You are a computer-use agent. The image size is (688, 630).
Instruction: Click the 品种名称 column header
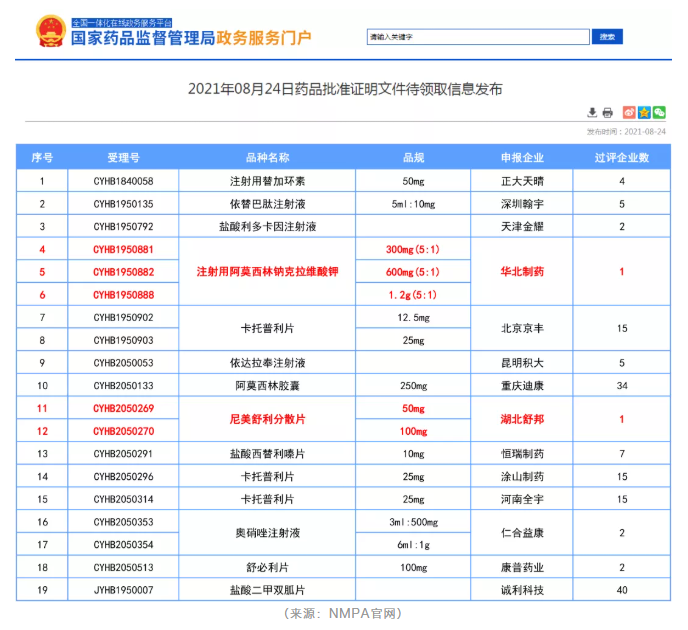267,158
